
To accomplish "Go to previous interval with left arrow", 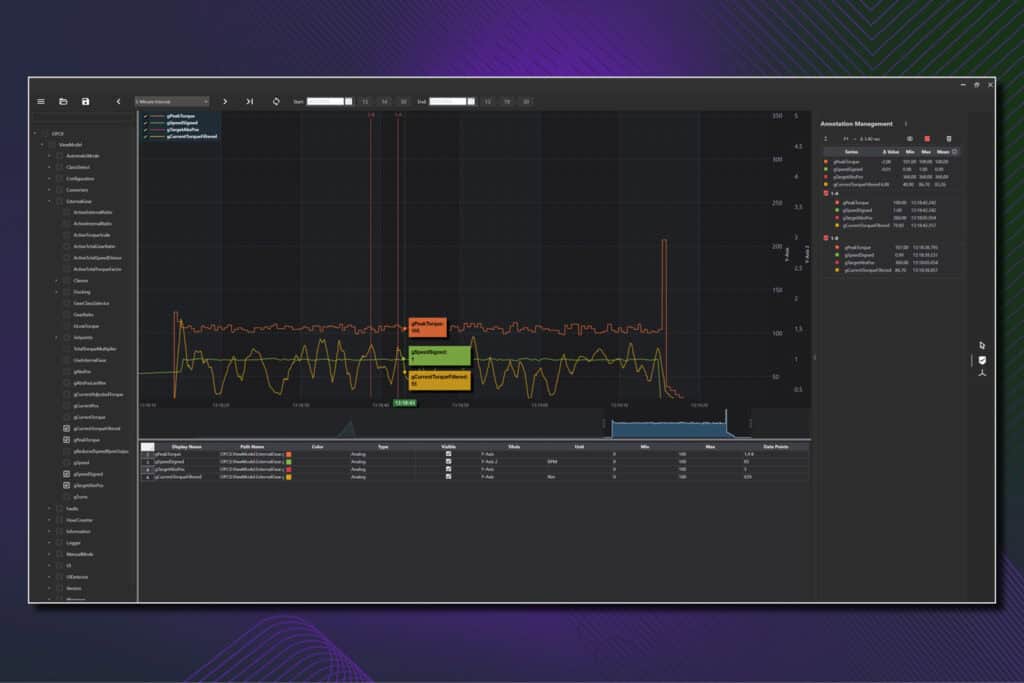I will click(x=118, y=102).
